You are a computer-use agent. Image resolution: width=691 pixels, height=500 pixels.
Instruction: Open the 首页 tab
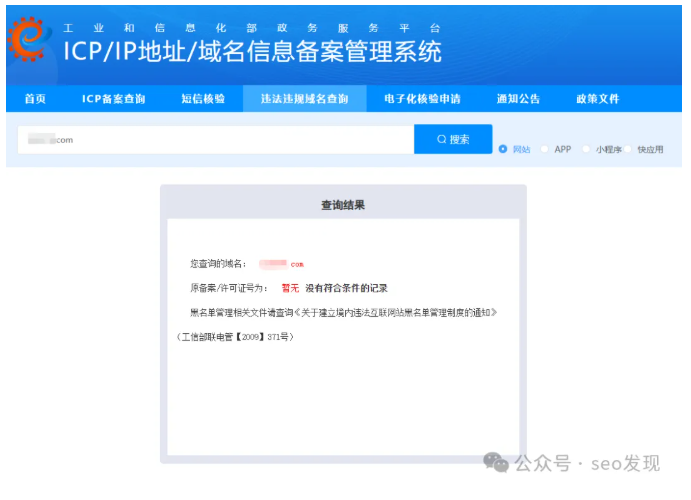click(35, 99)
